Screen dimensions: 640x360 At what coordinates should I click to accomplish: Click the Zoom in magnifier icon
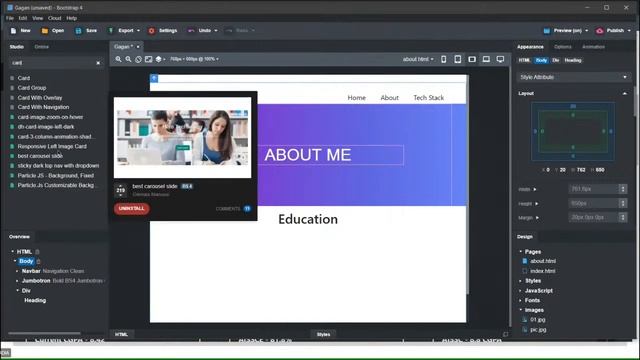pyautogui.click(x=118, y=59)
